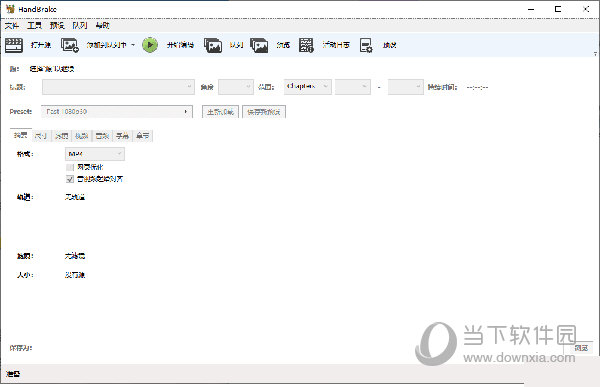Image resolution: width=600 pixels, height=387 pixels.
Task: Click the toolbar overflow arrow at far right
Action: pos(595,54)
